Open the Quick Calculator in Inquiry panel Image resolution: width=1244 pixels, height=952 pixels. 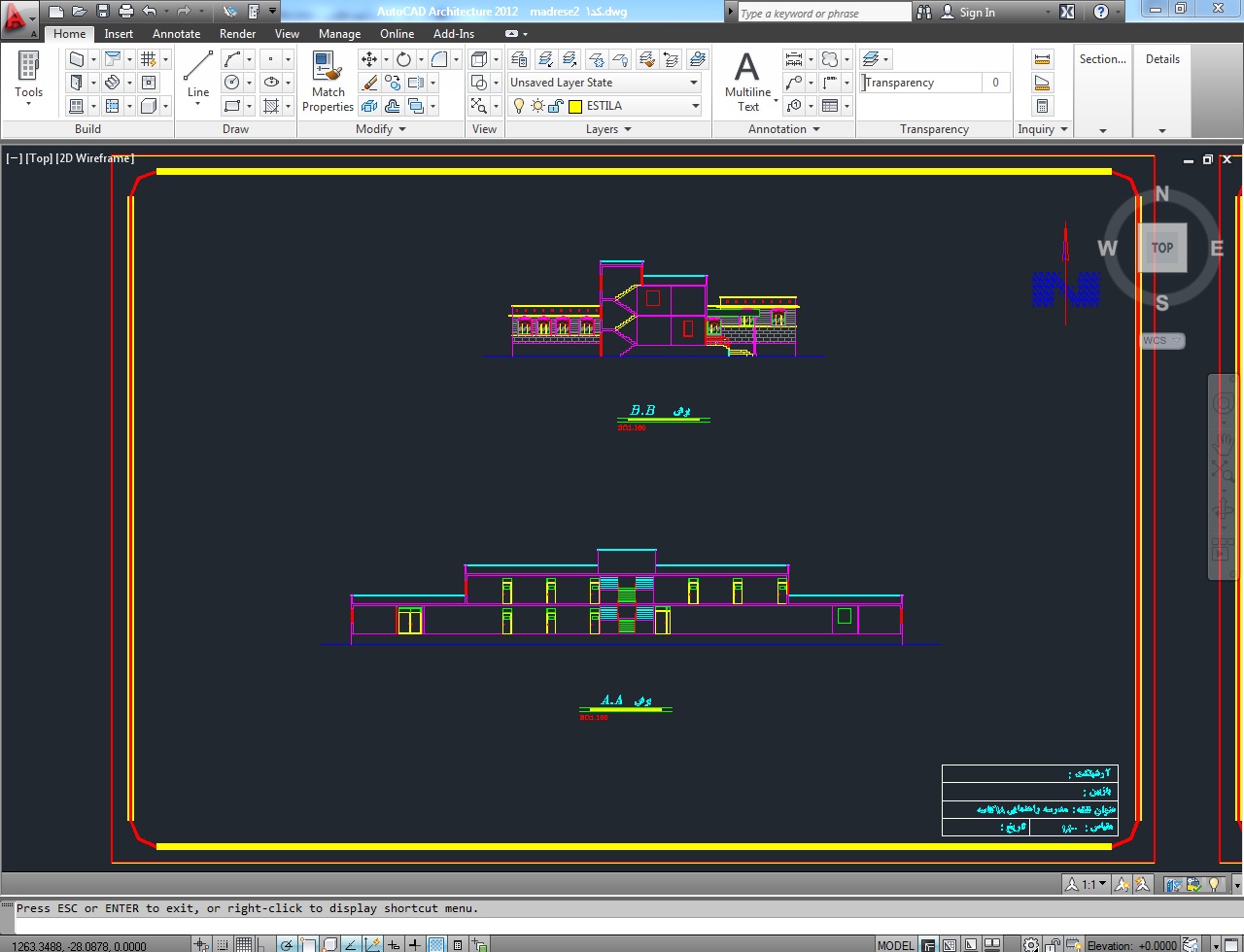pyautogui.click(x=1042, y=106)
